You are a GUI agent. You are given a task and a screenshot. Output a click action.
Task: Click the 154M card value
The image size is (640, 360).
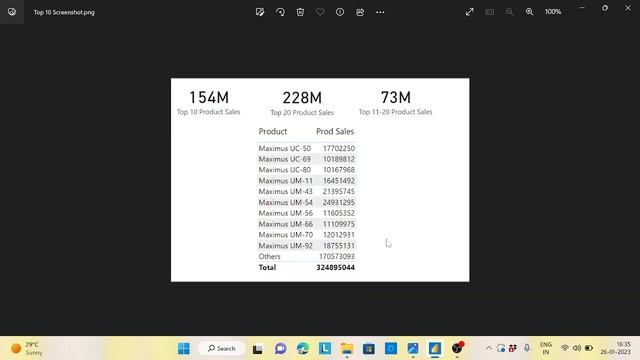(209, 98)
